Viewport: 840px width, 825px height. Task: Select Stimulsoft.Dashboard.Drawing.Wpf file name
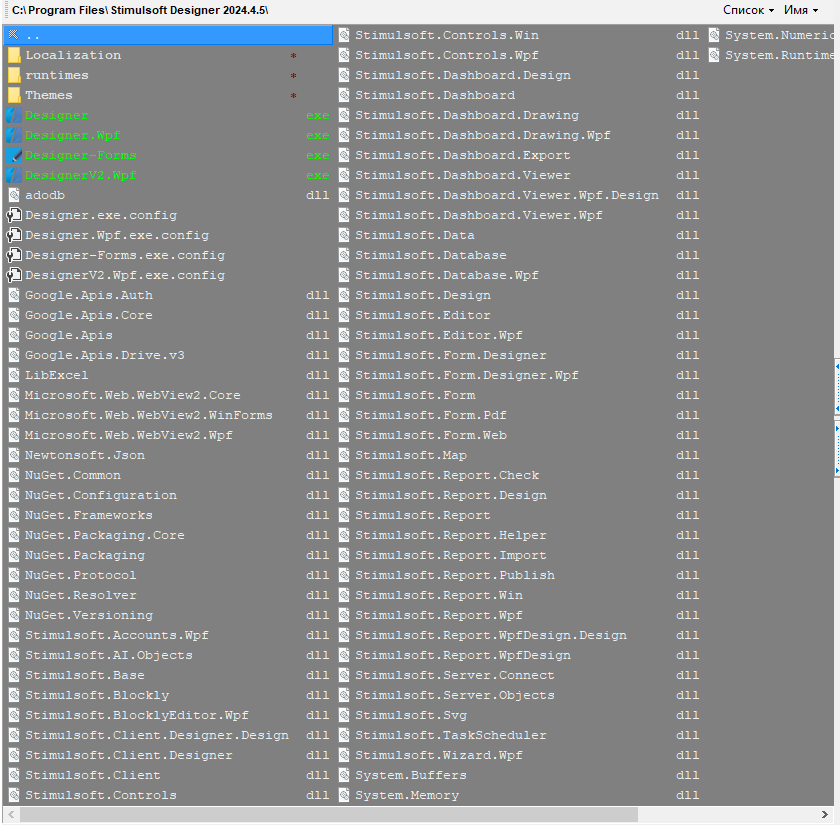(483, 135)
